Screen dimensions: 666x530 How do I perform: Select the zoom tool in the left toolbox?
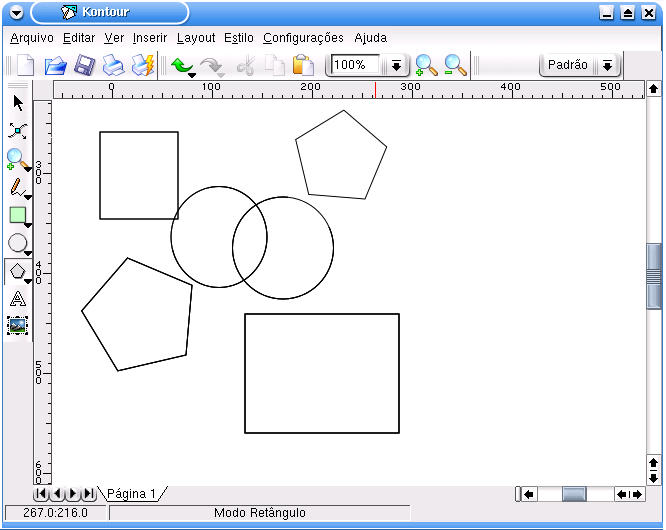(16, 159)
